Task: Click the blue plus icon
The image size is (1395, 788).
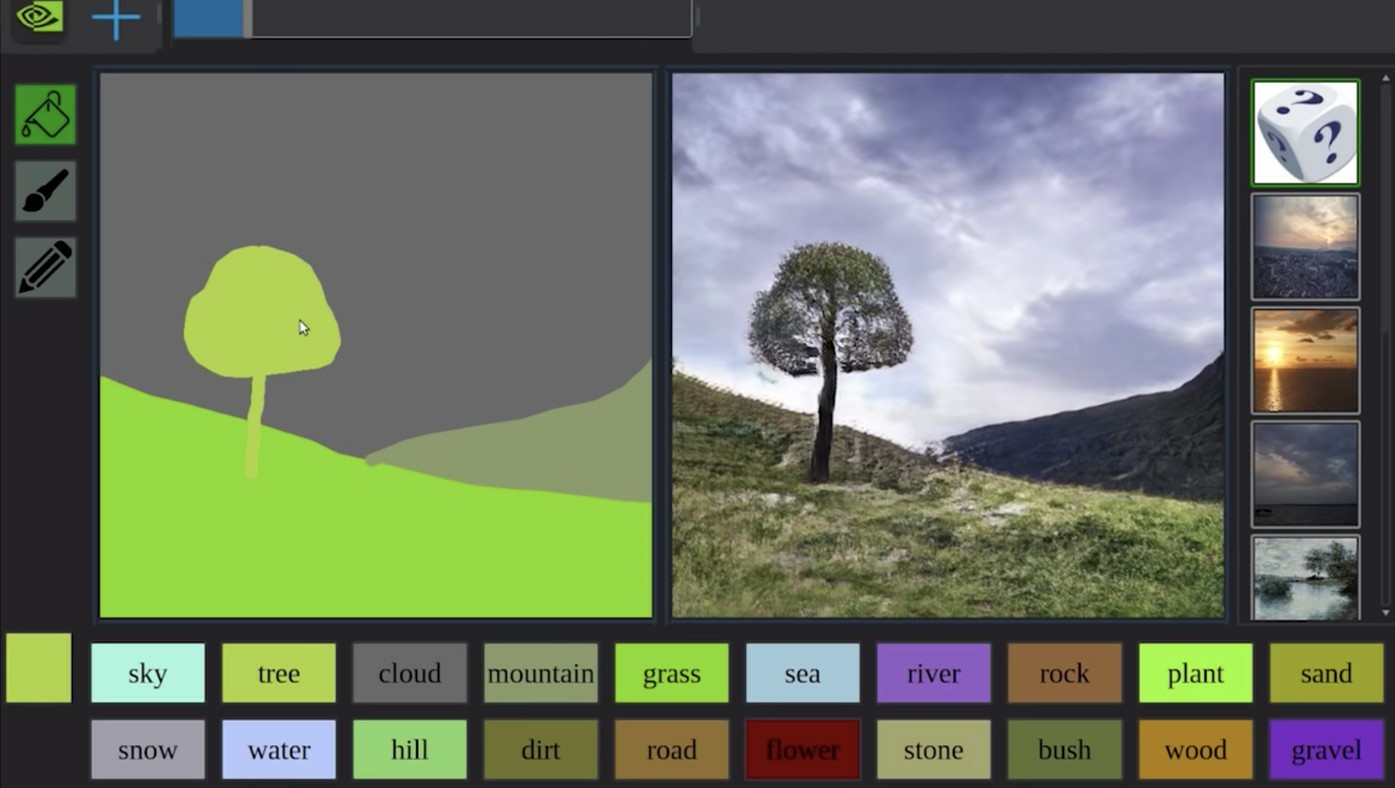Action: tap(116, 19)
